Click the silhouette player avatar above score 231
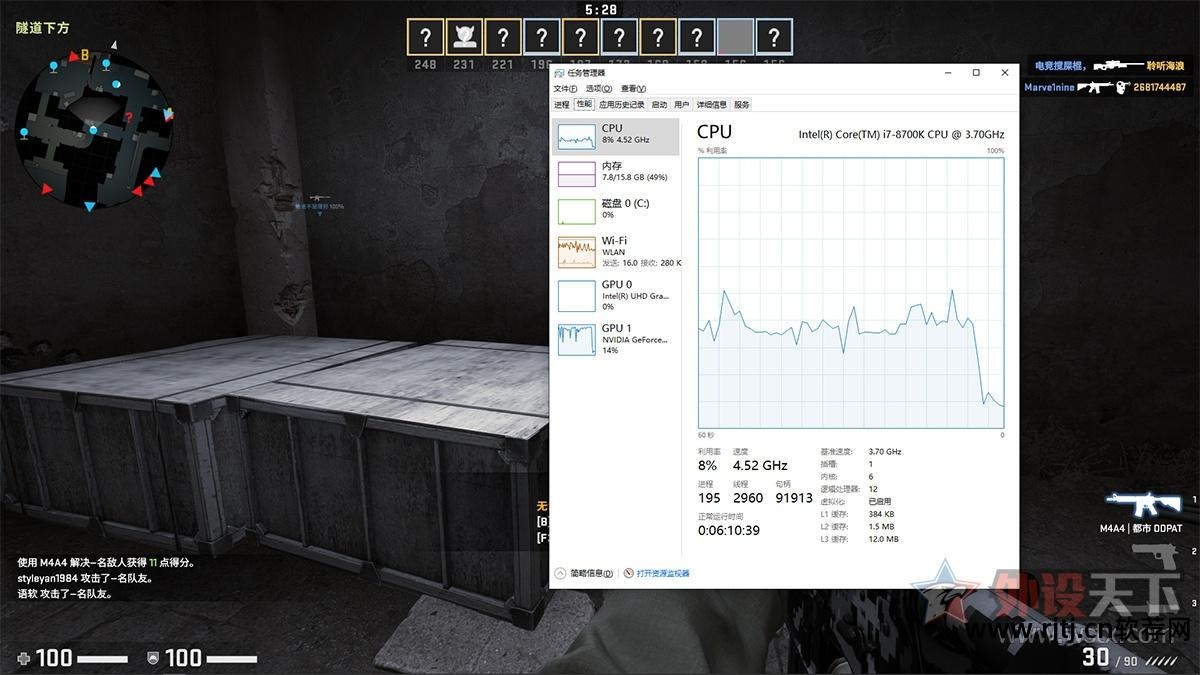The height and width of the screenshot is (675, 1200). (x=464, y=38)
